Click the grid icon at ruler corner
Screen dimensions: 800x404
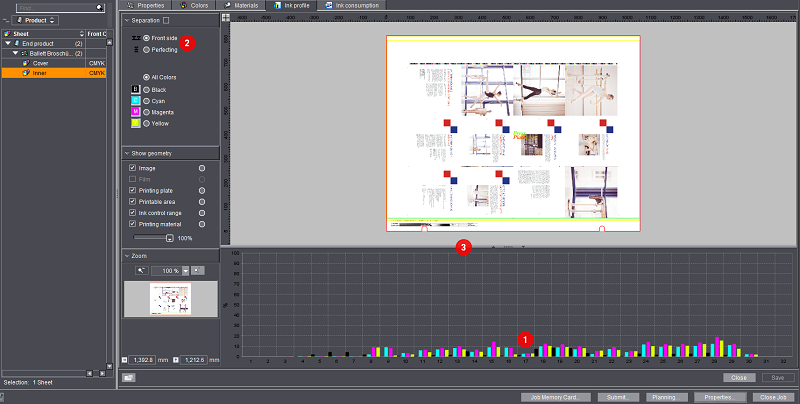coord(225,18)
